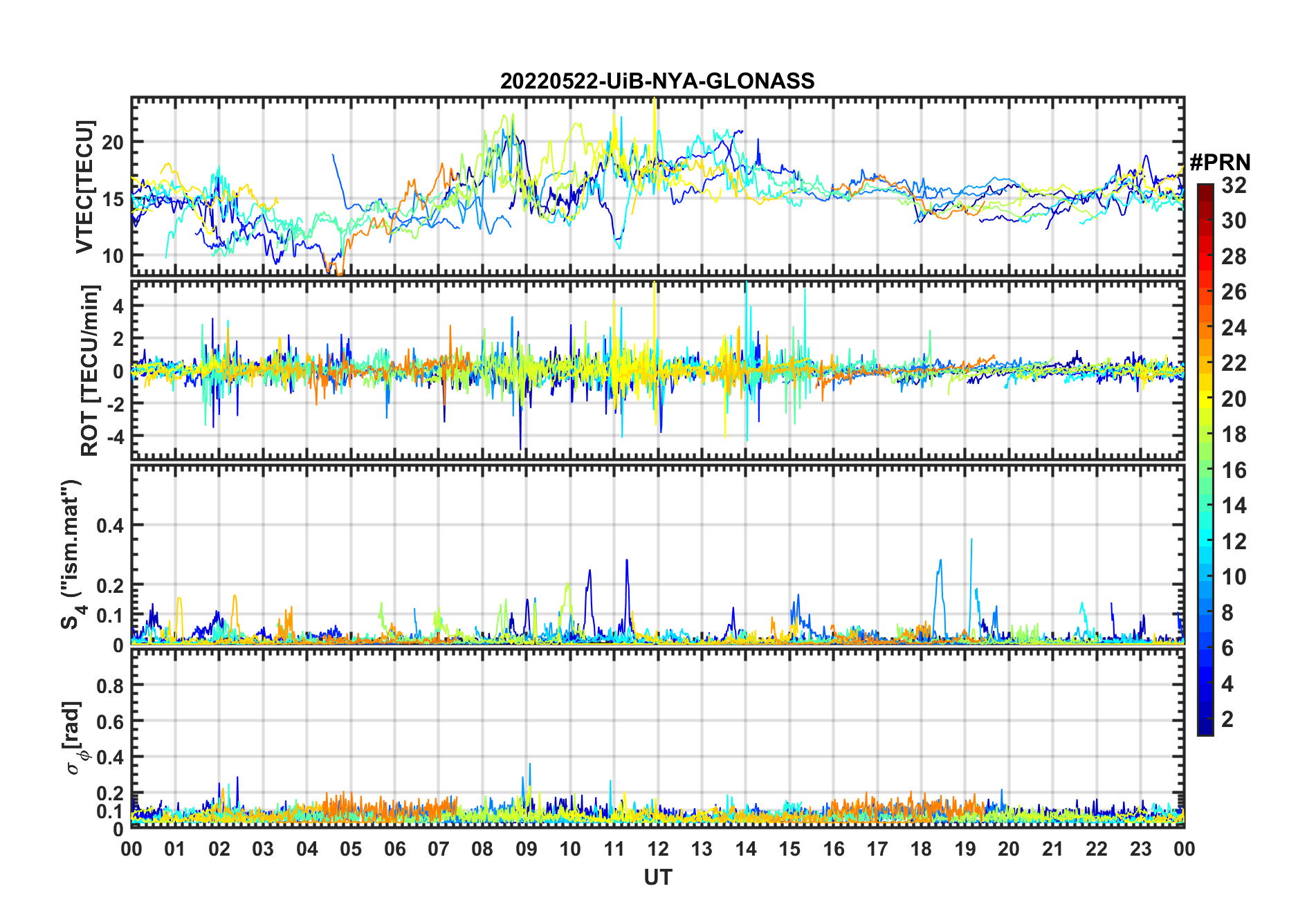Pick the 26 label on the PRN colorbar
Viewport: 1316px width, 920px height.
tap(1234, 292)
